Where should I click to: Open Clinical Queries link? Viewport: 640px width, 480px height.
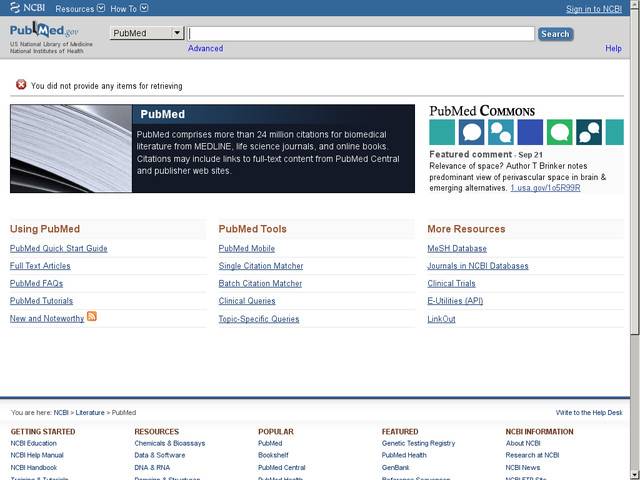pos(247,301)
